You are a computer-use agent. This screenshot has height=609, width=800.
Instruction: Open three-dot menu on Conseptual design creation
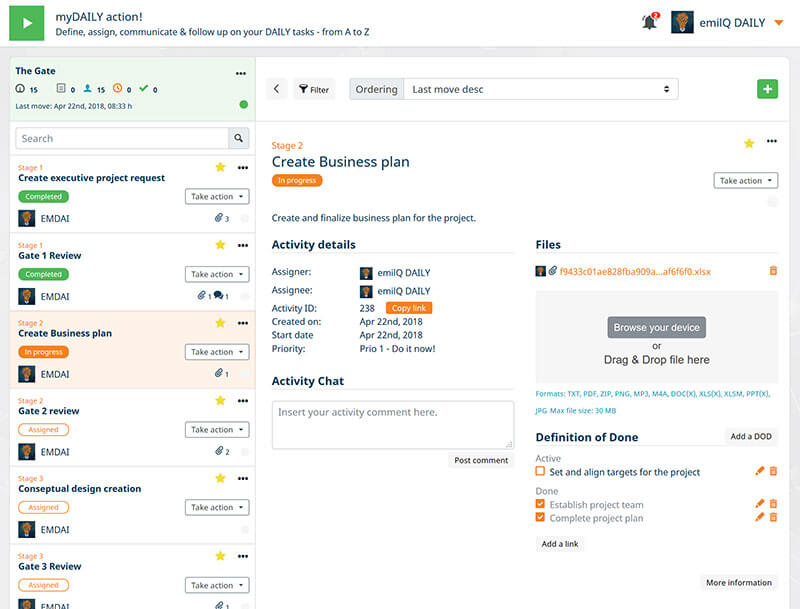243,478
